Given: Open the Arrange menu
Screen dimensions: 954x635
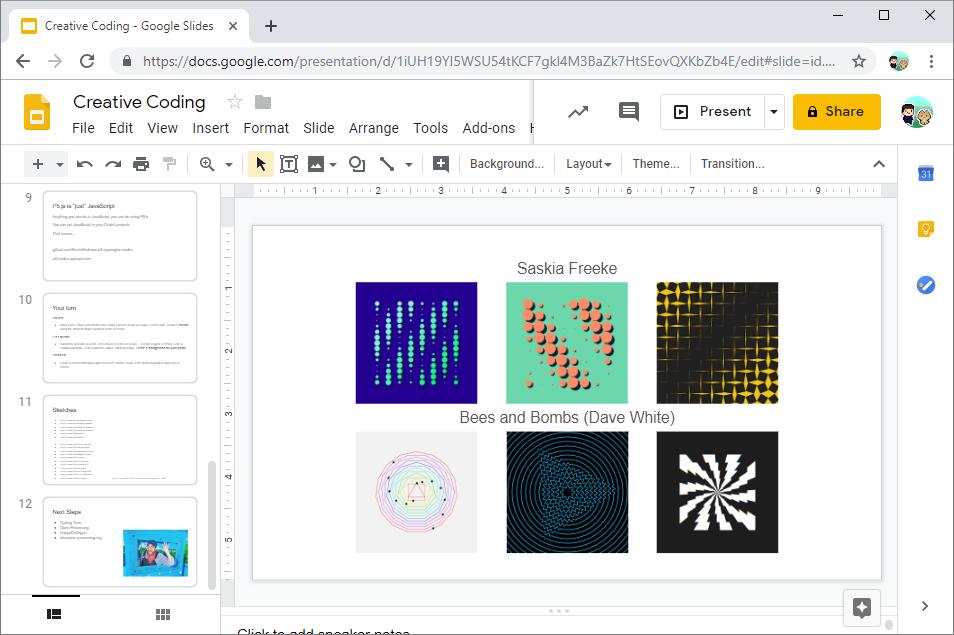Looking at the screenshot, I should pyautogui.click(x=374, y=128).
